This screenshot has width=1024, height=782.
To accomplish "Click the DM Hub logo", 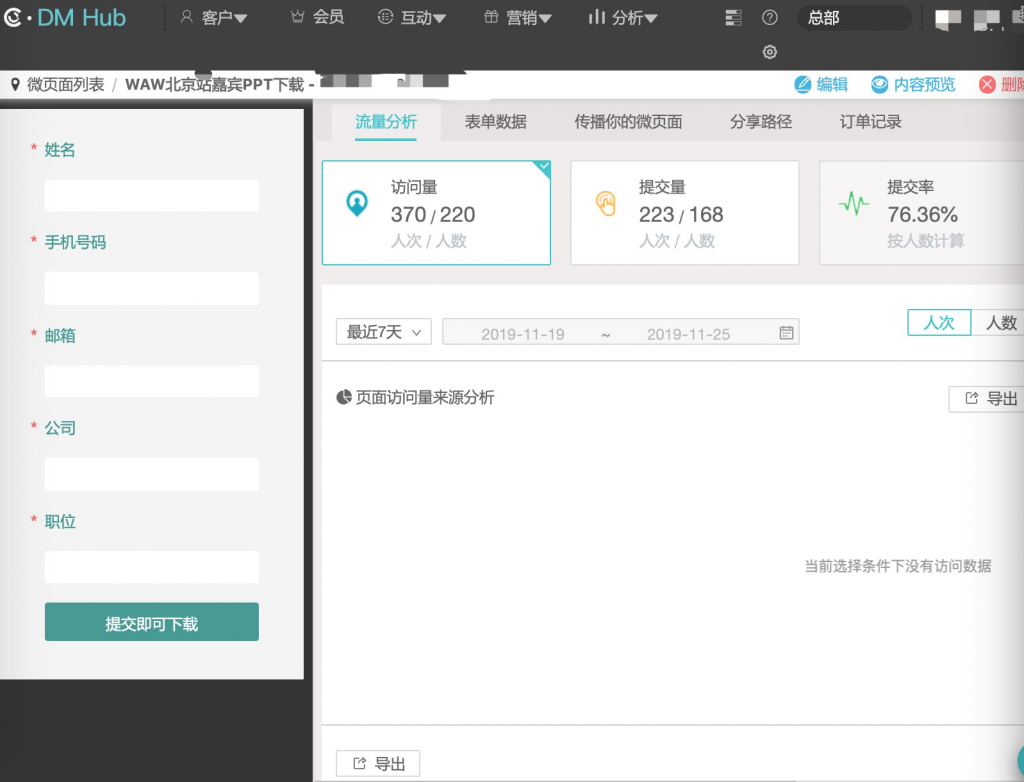I will pos(66,17).
